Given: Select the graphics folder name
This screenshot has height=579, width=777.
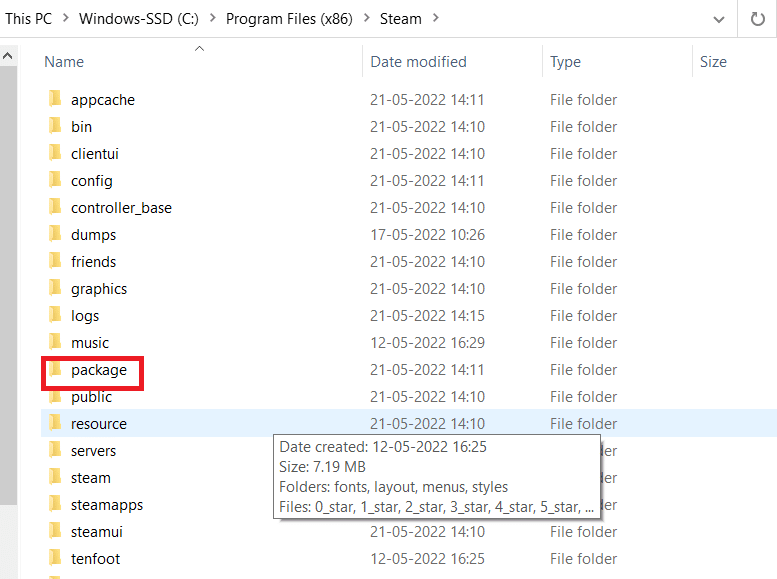Looking at the screenshot, I should pos(99,289).
